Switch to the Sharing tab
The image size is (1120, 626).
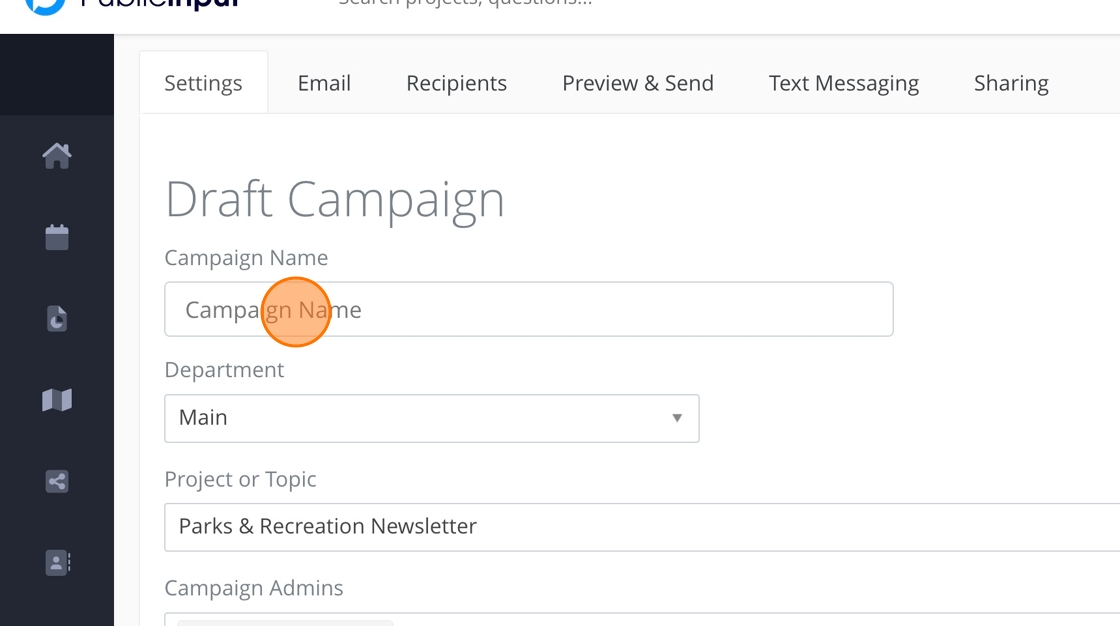click(1011, 83)
